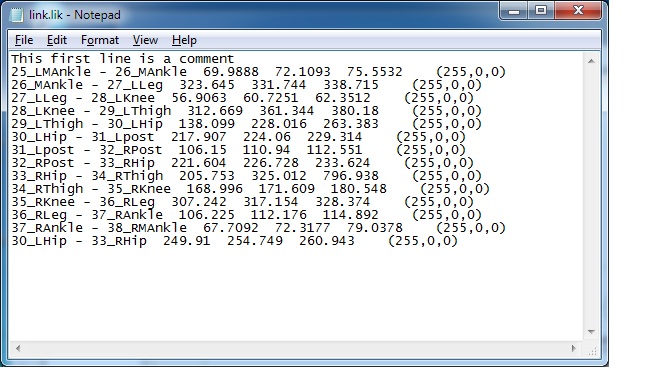Click the value 224.06
The image size is (652, 384).
(x=267, y=136)
